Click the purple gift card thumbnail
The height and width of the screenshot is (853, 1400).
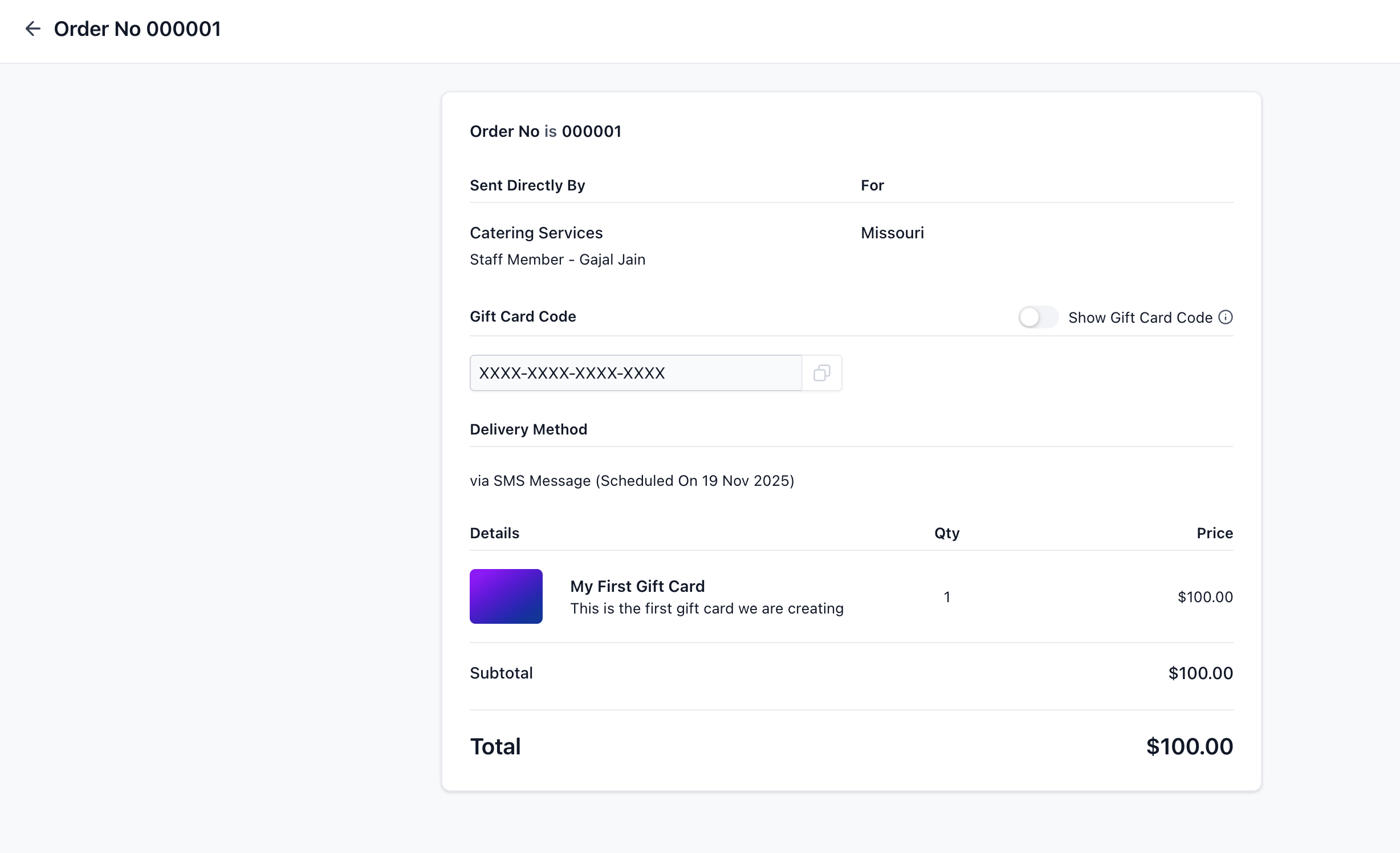click(x=506, y=596)
